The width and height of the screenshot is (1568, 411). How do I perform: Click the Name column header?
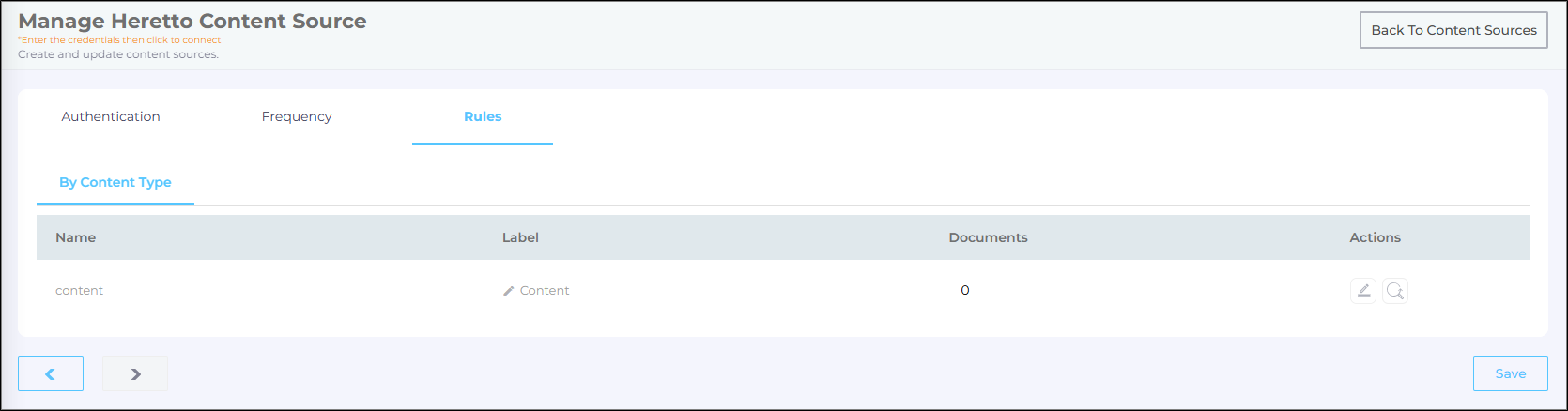point(76,237)
